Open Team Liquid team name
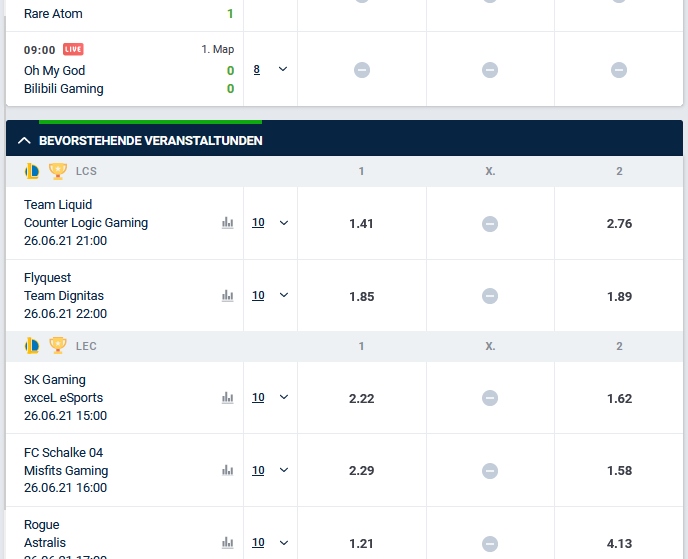Screen dimensions: 688x559 point(58,205)
